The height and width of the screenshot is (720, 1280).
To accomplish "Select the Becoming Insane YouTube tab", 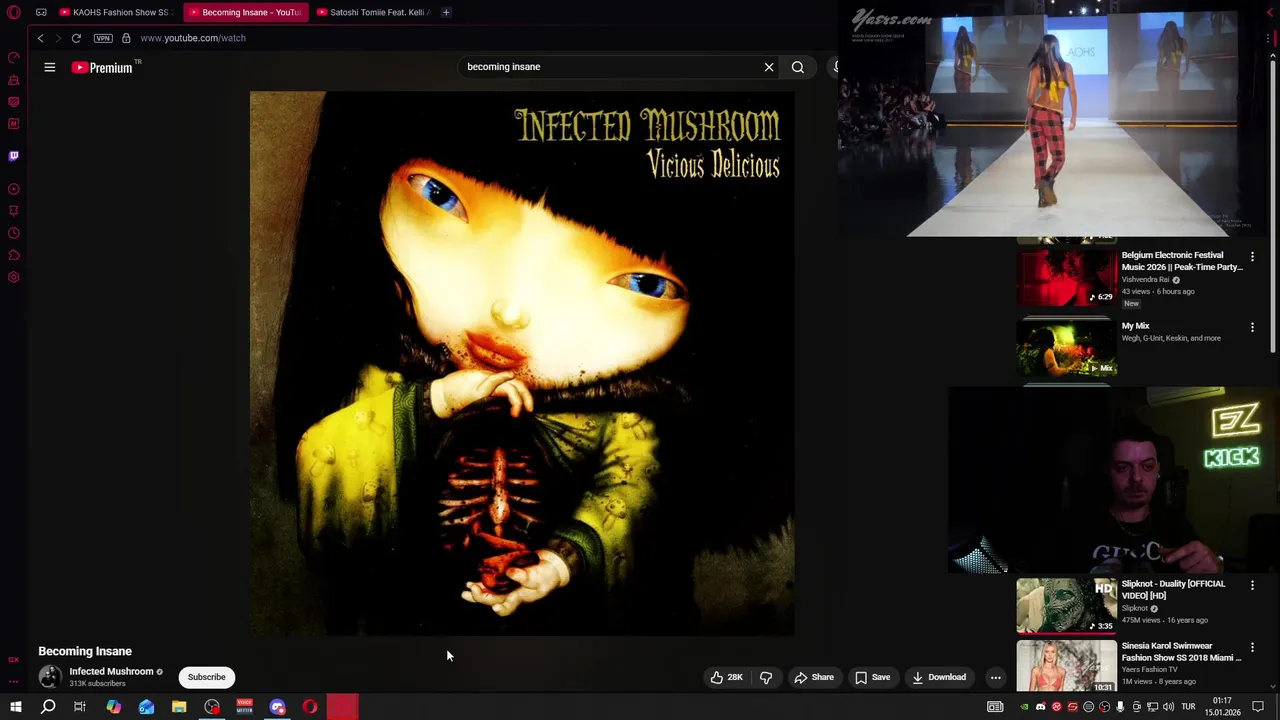I will click(x=244, y=12).
